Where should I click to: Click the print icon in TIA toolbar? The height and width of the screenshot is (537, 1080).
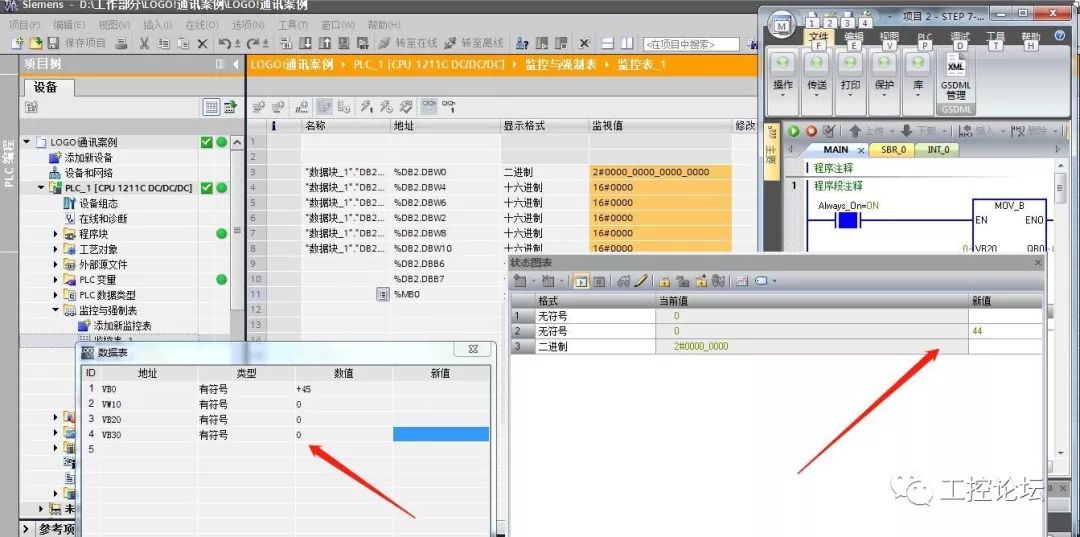[x=122, y=43]
